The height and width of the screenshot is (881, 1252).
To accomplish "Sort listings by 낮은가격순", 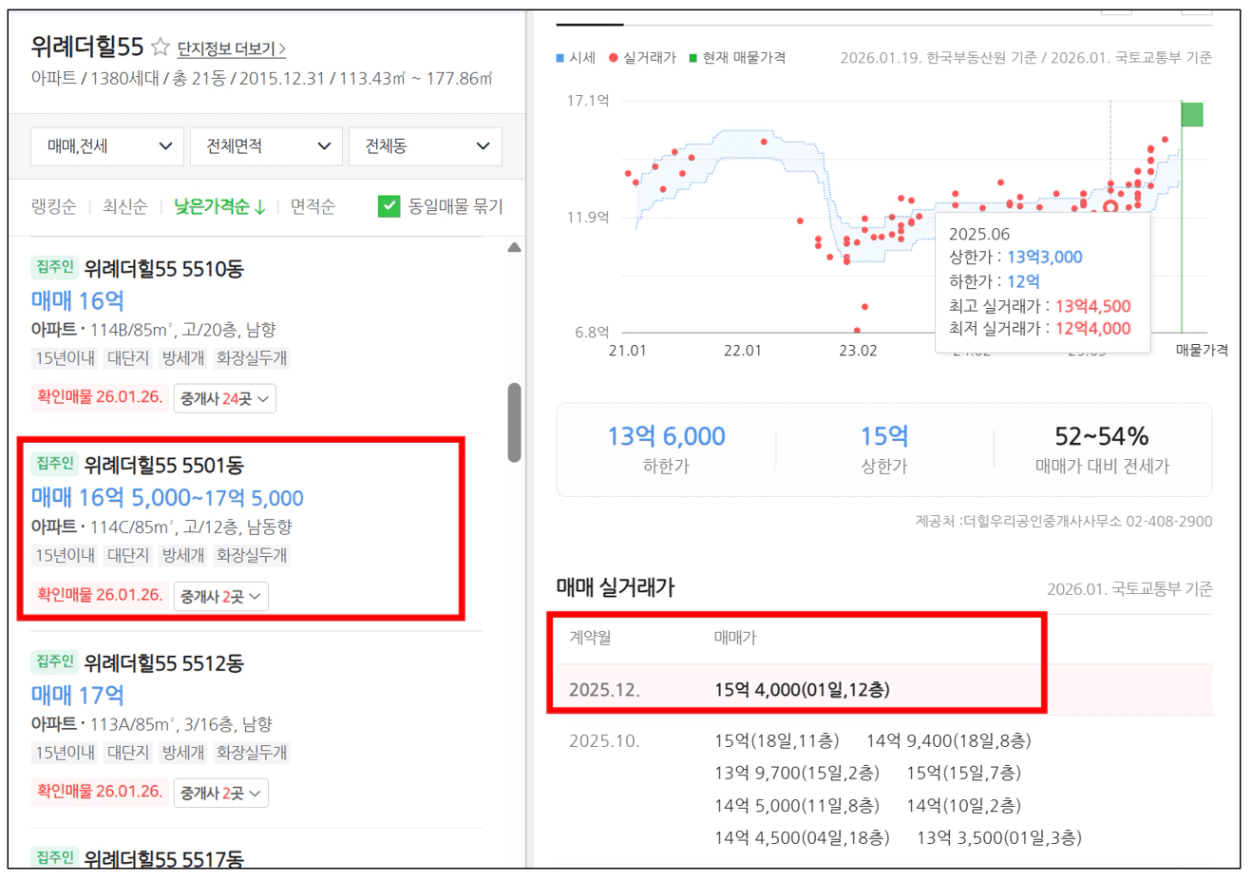I will (219, 207).
